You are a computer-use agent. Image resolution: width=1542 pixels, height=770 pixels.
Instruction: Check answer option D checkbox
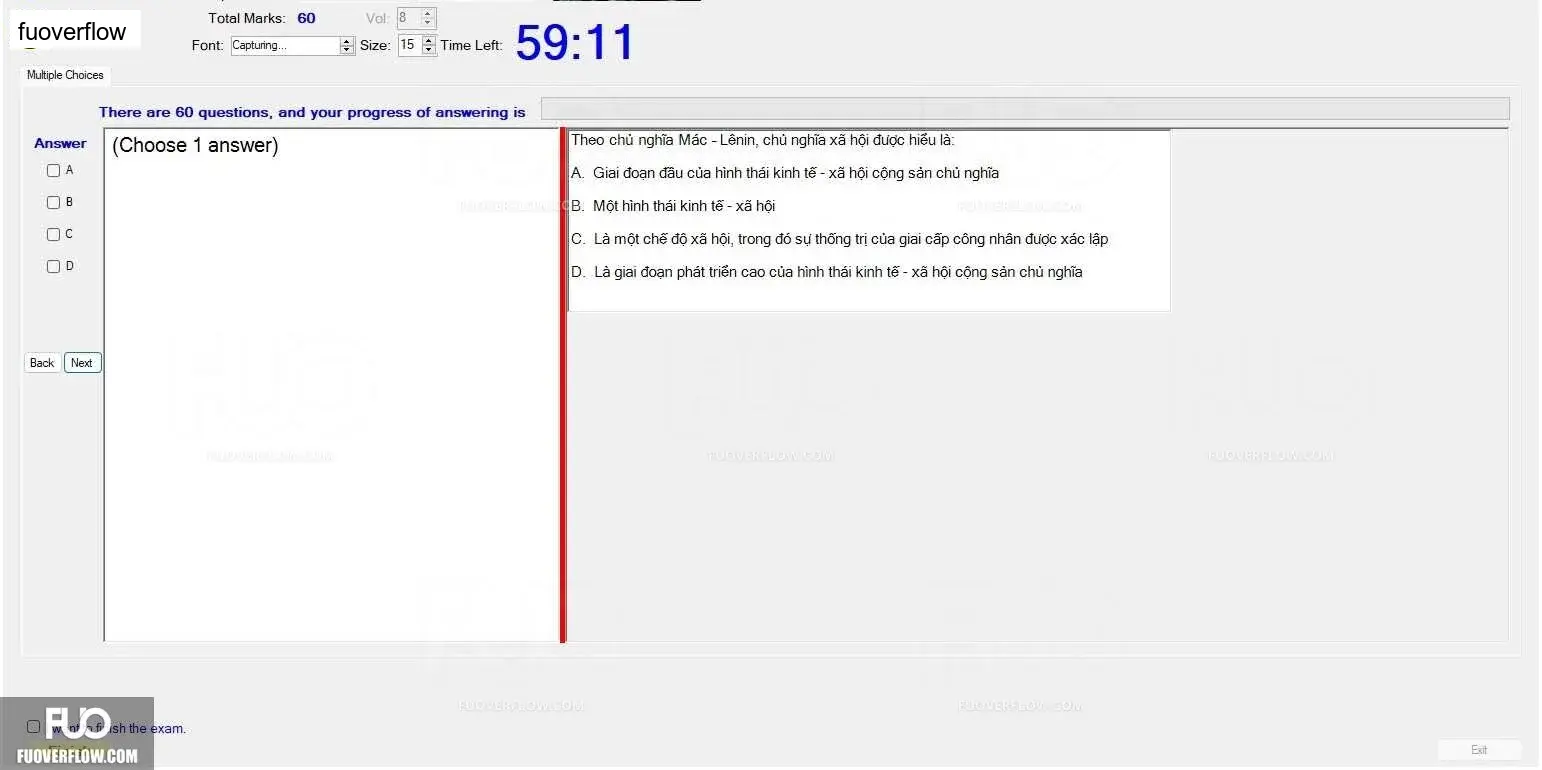coord(53,267)
